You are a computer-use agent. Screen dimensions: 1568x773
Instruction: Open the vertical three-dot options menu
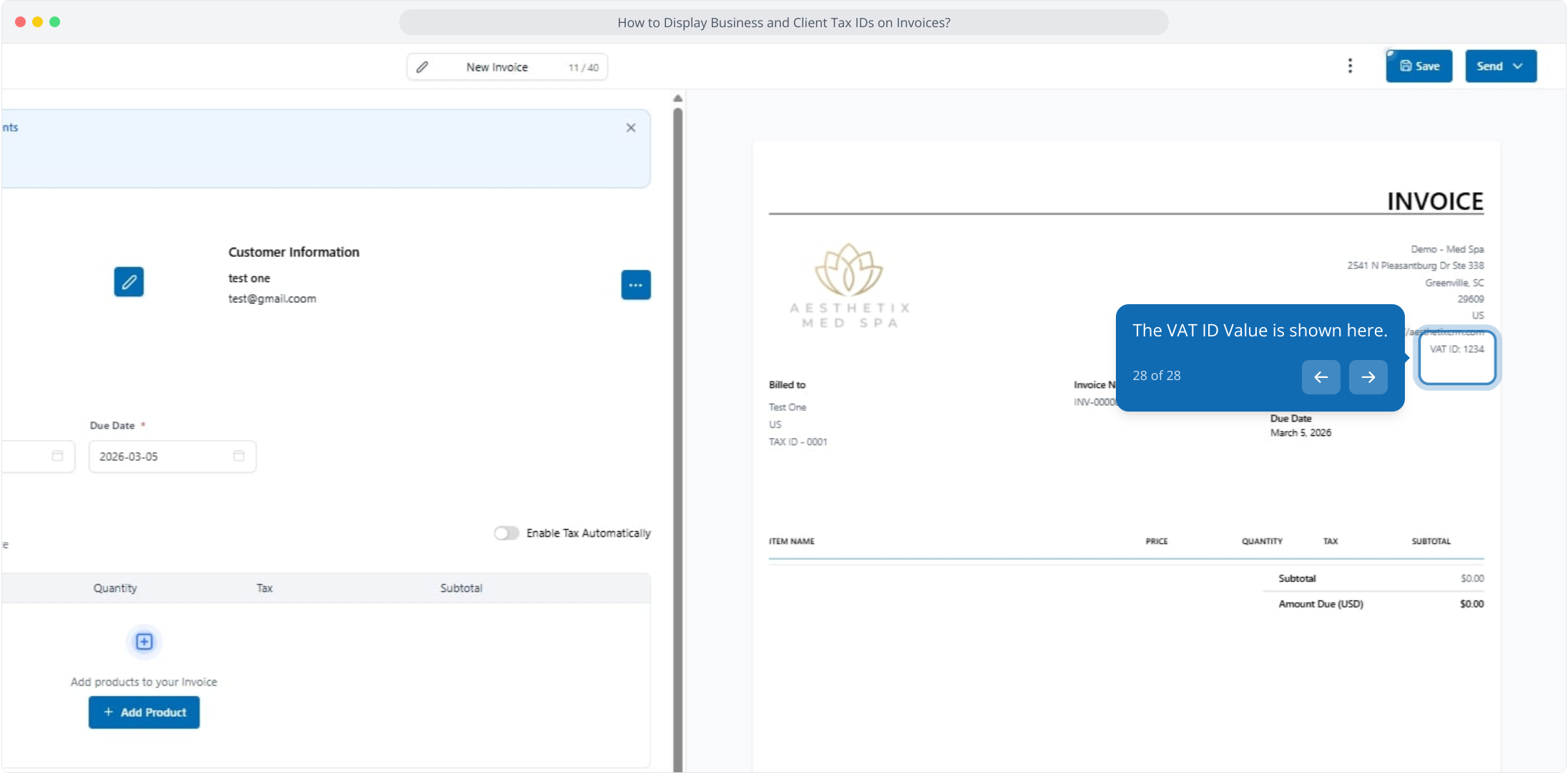pos(1350,66)
